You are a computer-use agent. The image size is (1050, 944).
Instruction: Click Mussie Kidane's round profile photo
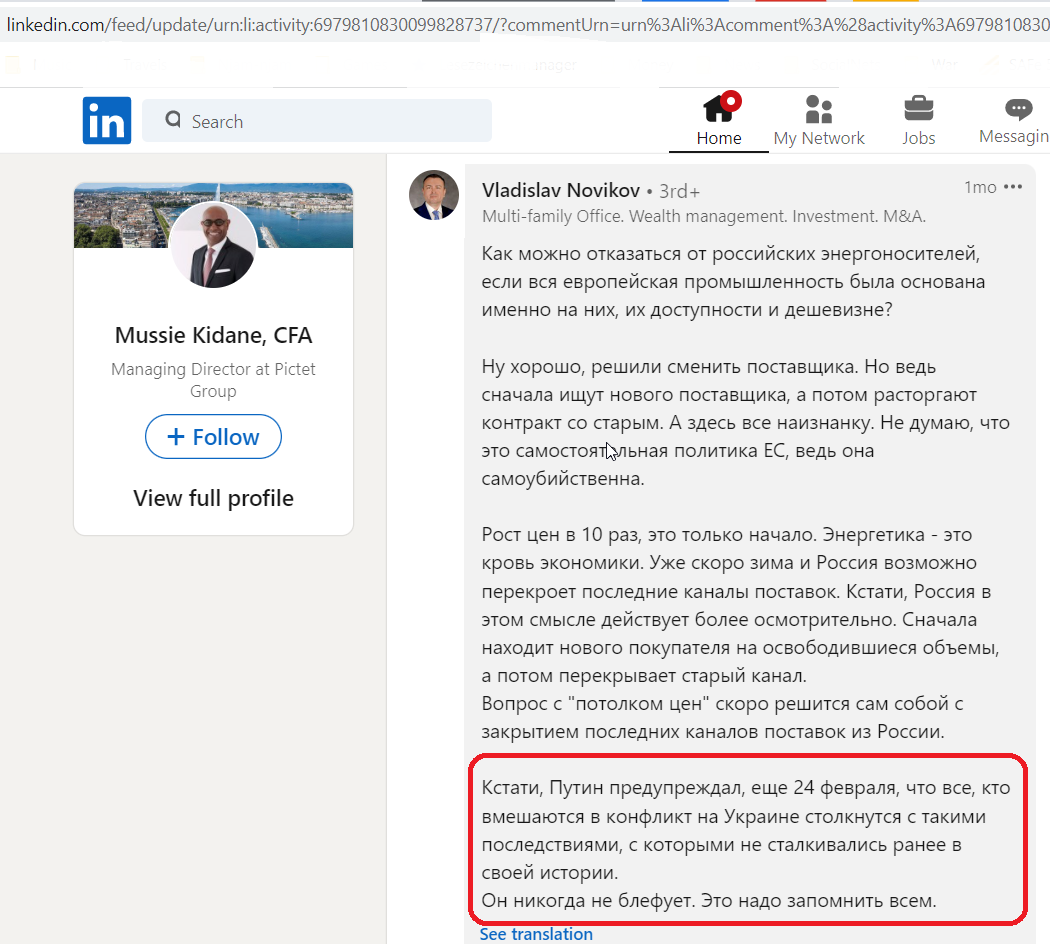point(214,246)
